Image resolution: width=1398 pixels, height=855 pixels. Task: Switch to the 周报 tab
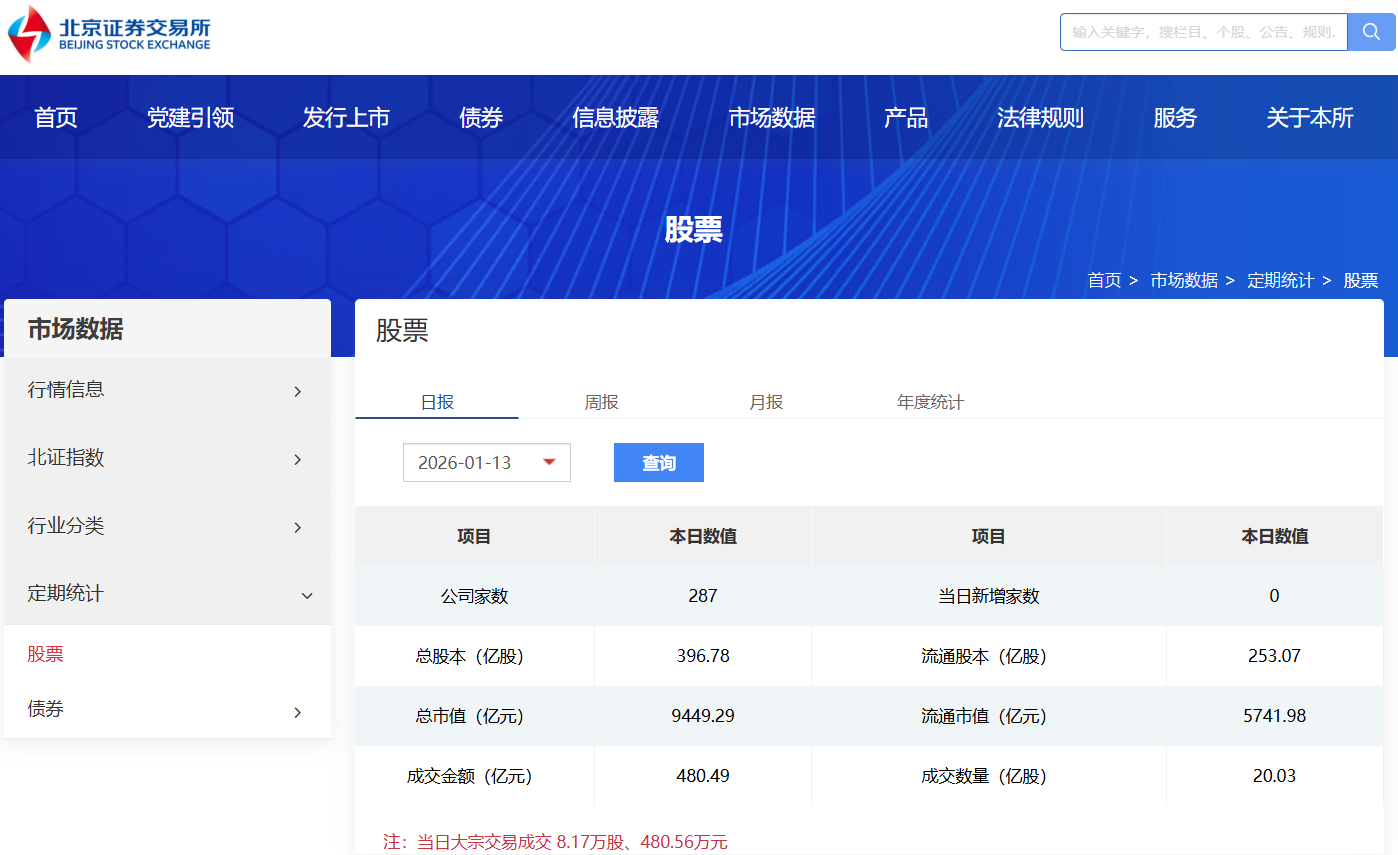coord(602,402)
